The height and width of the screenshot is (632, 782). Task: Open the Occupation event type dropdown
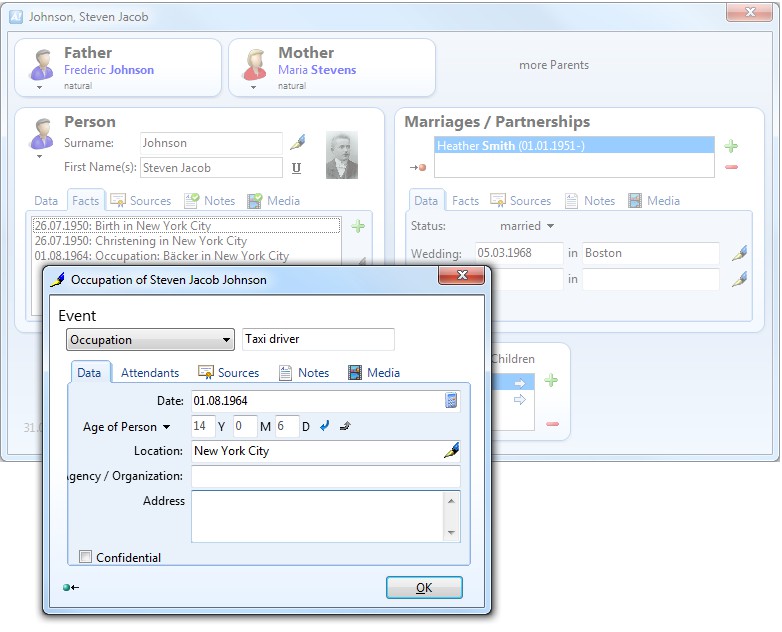tap(150, 340)
